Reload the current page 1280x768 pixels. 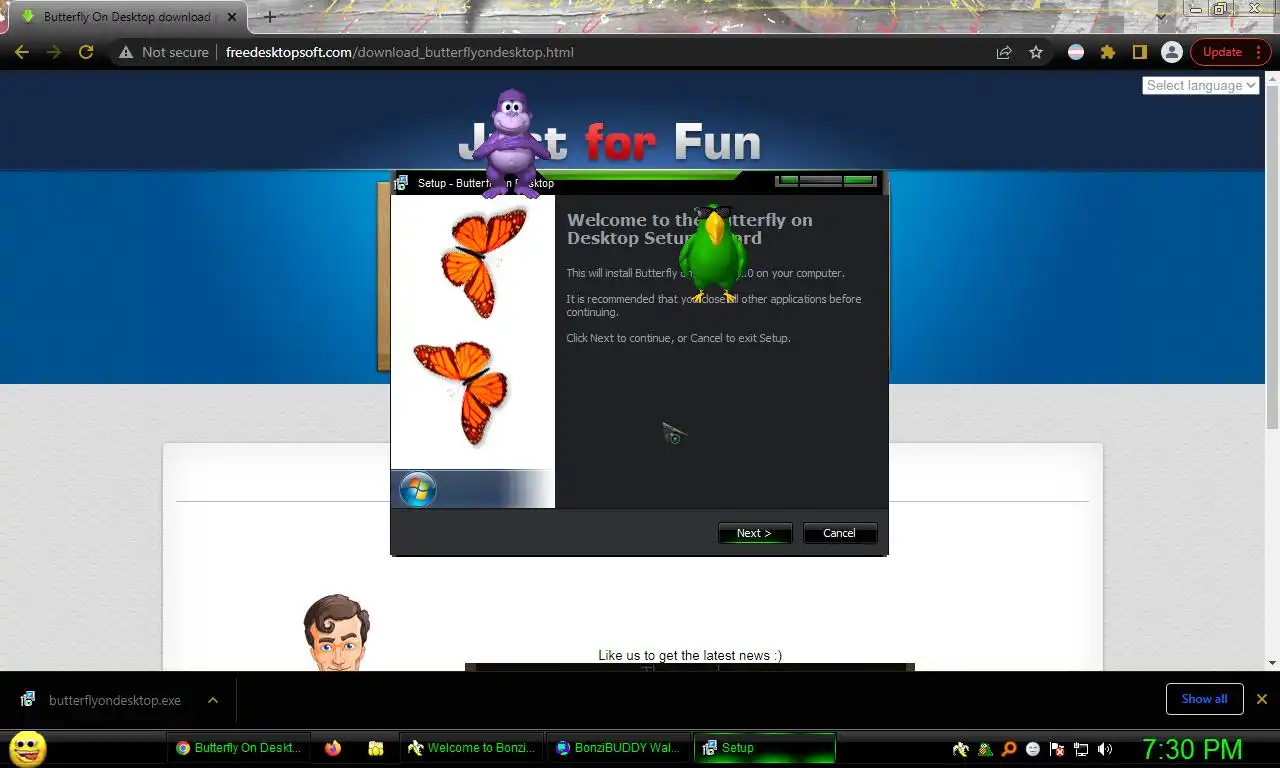pyautogui.click(x=86, y=52)
